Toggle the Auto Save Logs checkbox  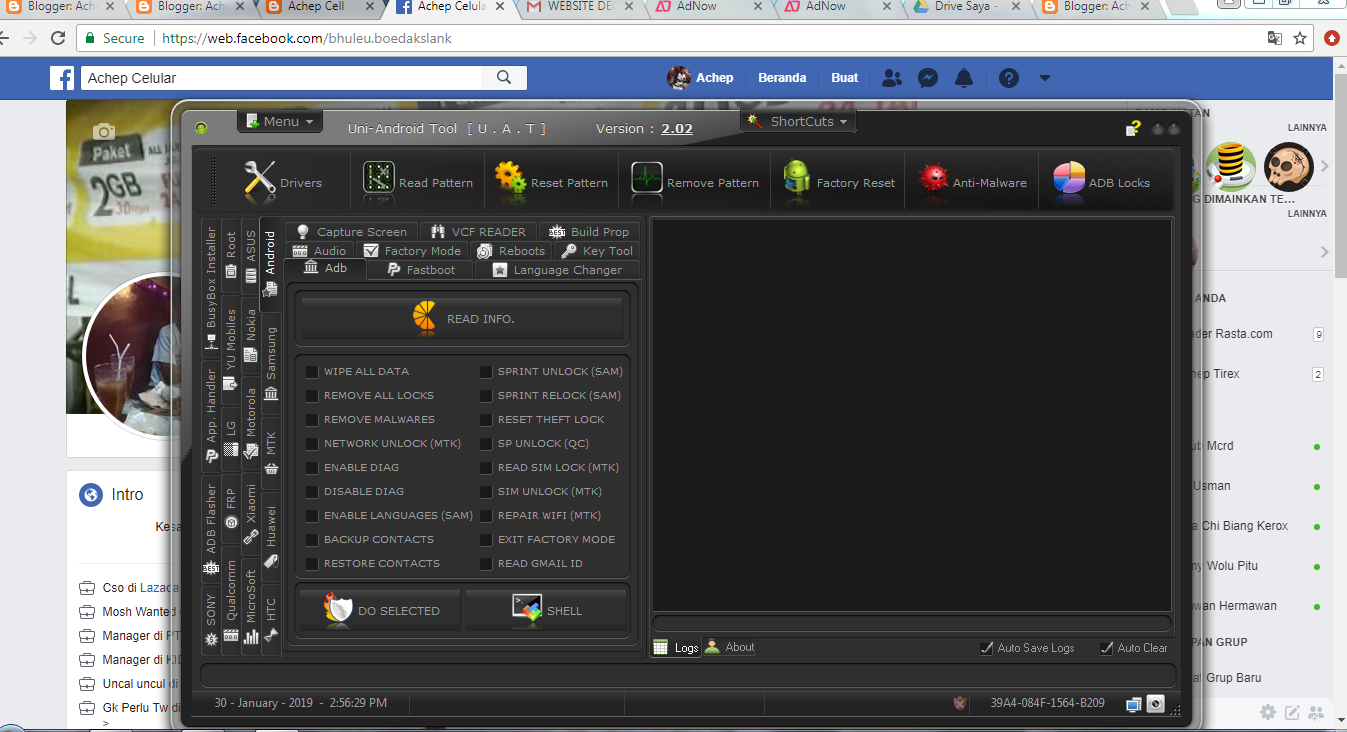tap(987, 648)
